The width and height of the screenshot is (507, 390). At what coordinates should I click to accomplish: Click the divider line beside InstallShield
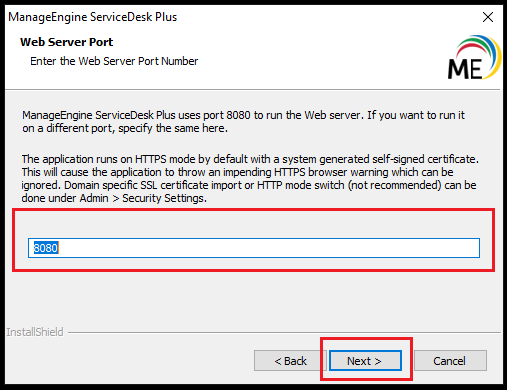[x=284, y=332]
